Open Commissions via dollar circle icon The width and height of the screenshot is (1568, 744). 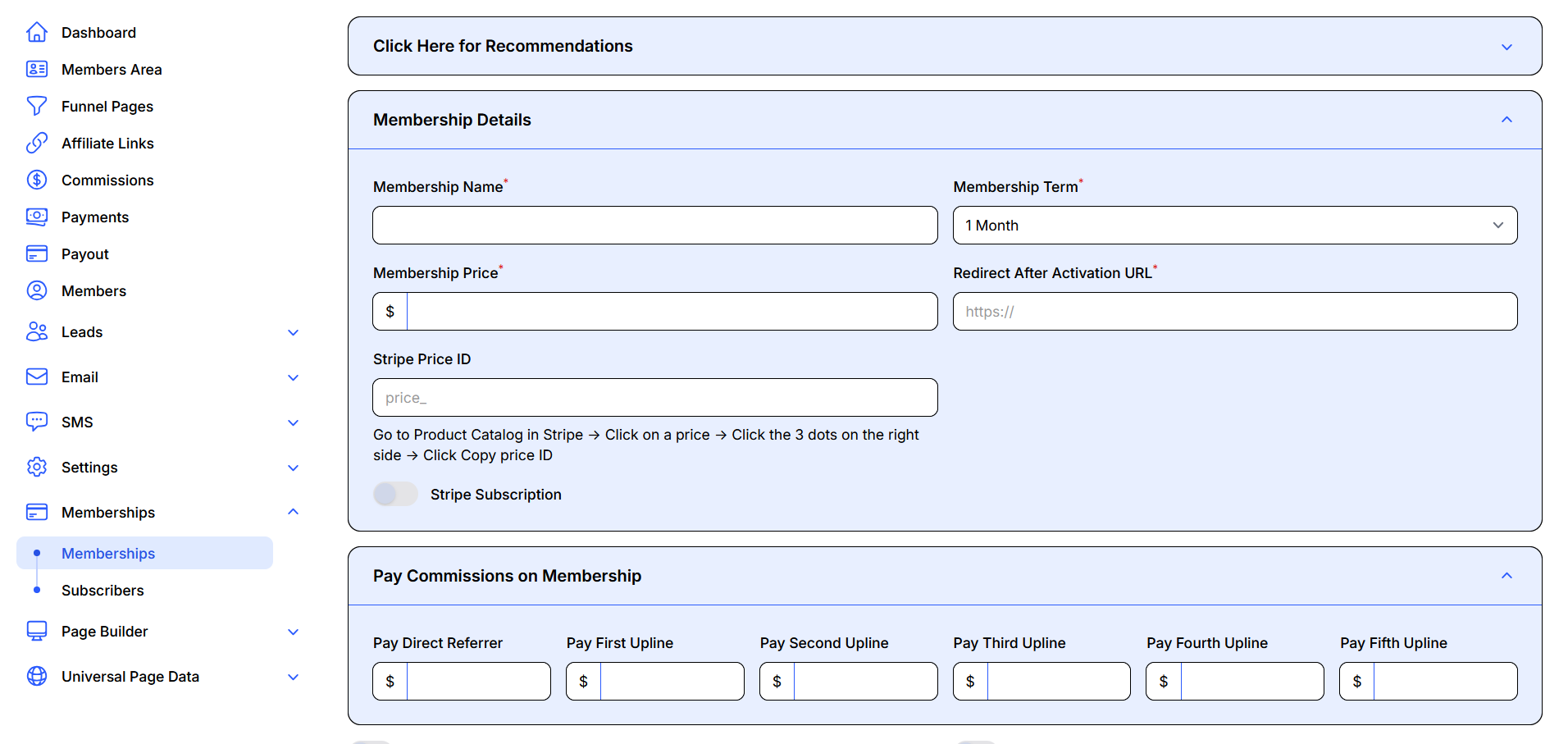click(x=37, y=180)
